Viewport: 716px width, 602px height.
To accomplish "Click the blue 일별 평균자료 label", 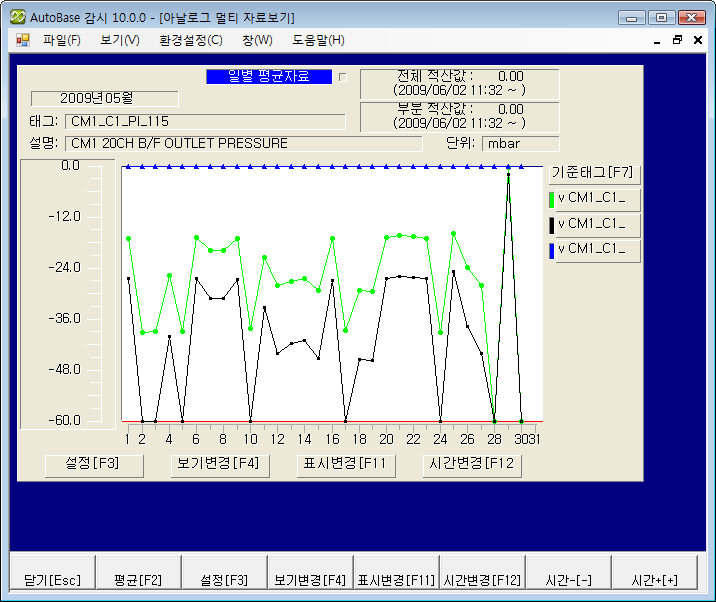I will pyautogui.click(x=269, y=76).
